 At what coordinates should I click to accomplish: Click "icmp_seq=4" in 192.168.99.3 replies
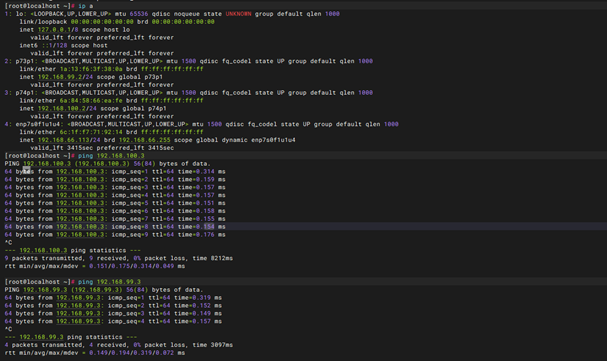[126, 322]
